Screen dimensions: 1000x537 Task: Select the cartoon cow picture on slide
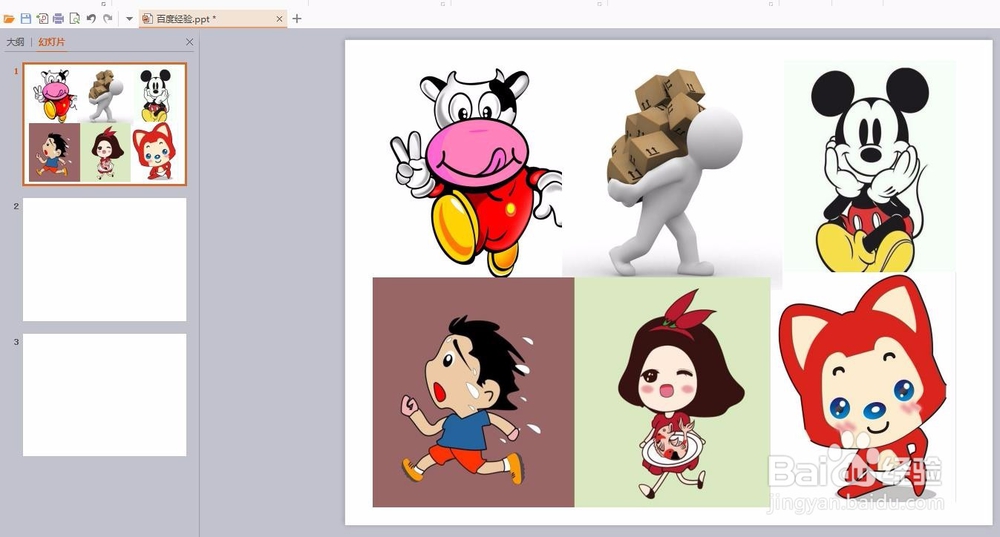[476, 172]
